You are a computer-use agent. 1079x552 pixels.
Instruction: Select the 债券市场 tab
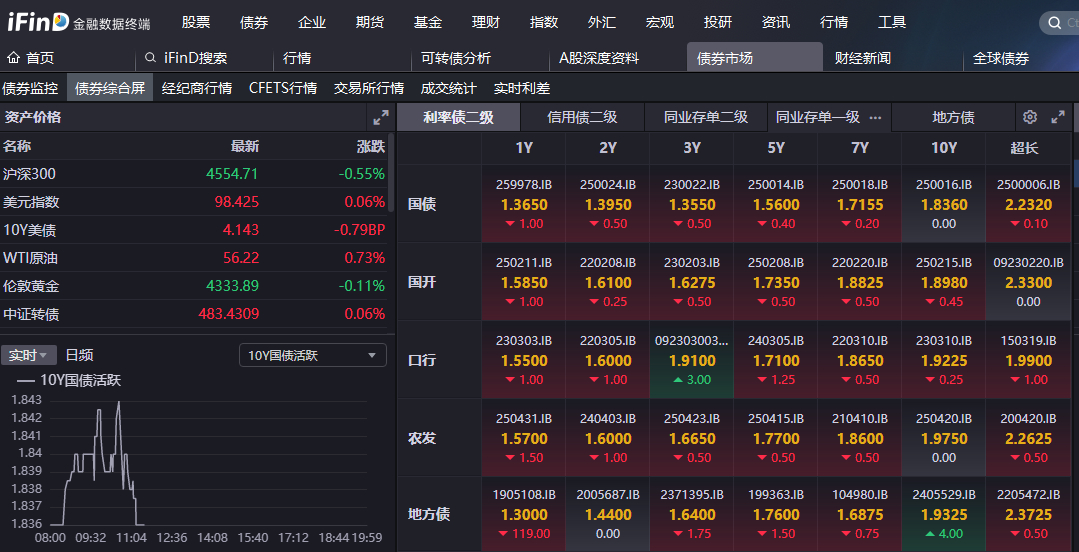click(755, 58)
